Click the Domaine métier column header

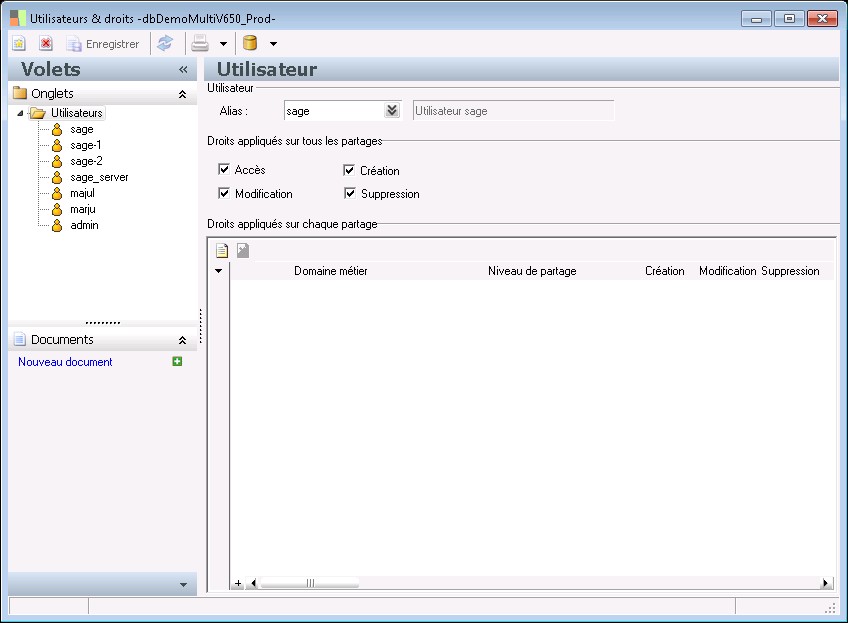click(x=330, y=271)
